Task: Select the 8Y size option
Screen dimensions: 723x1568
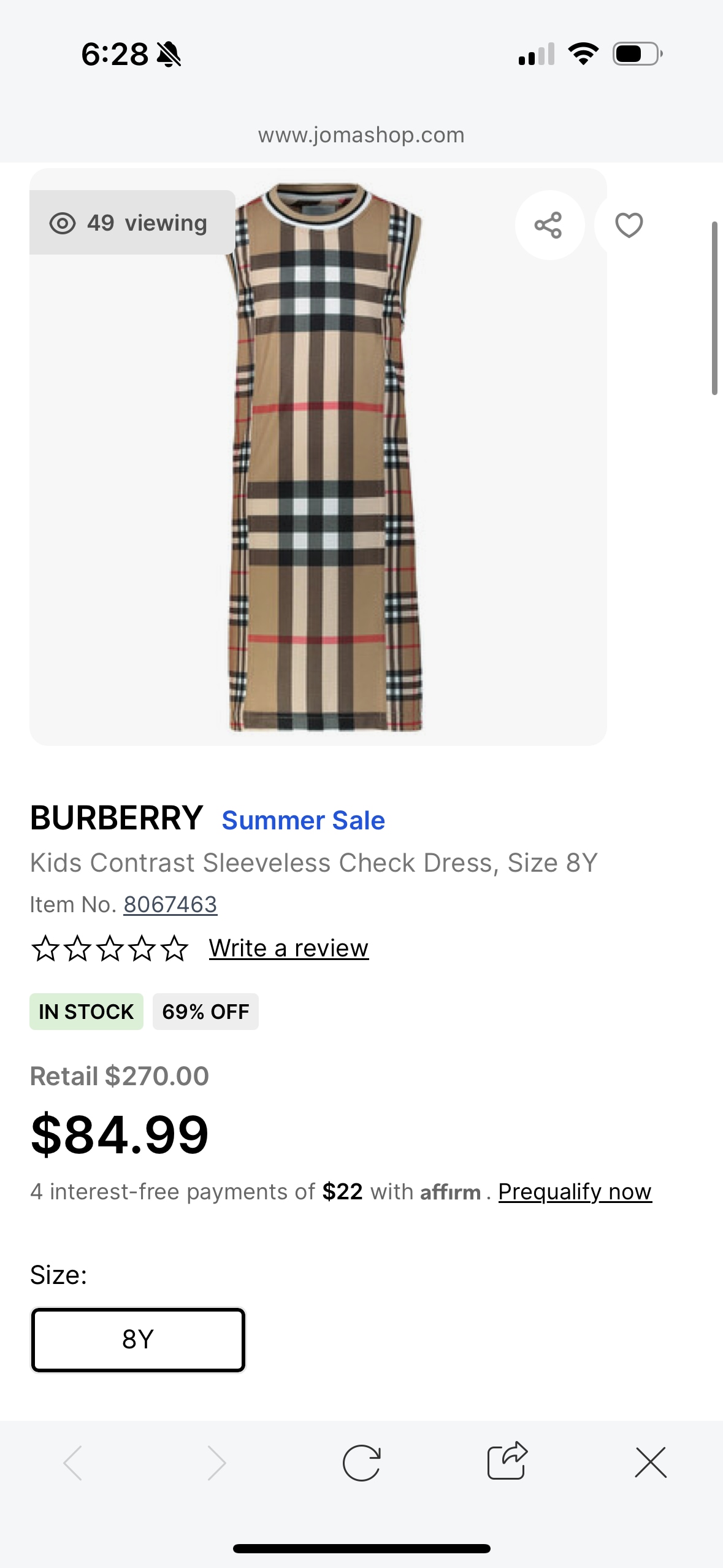Action: coord(139,1340)
